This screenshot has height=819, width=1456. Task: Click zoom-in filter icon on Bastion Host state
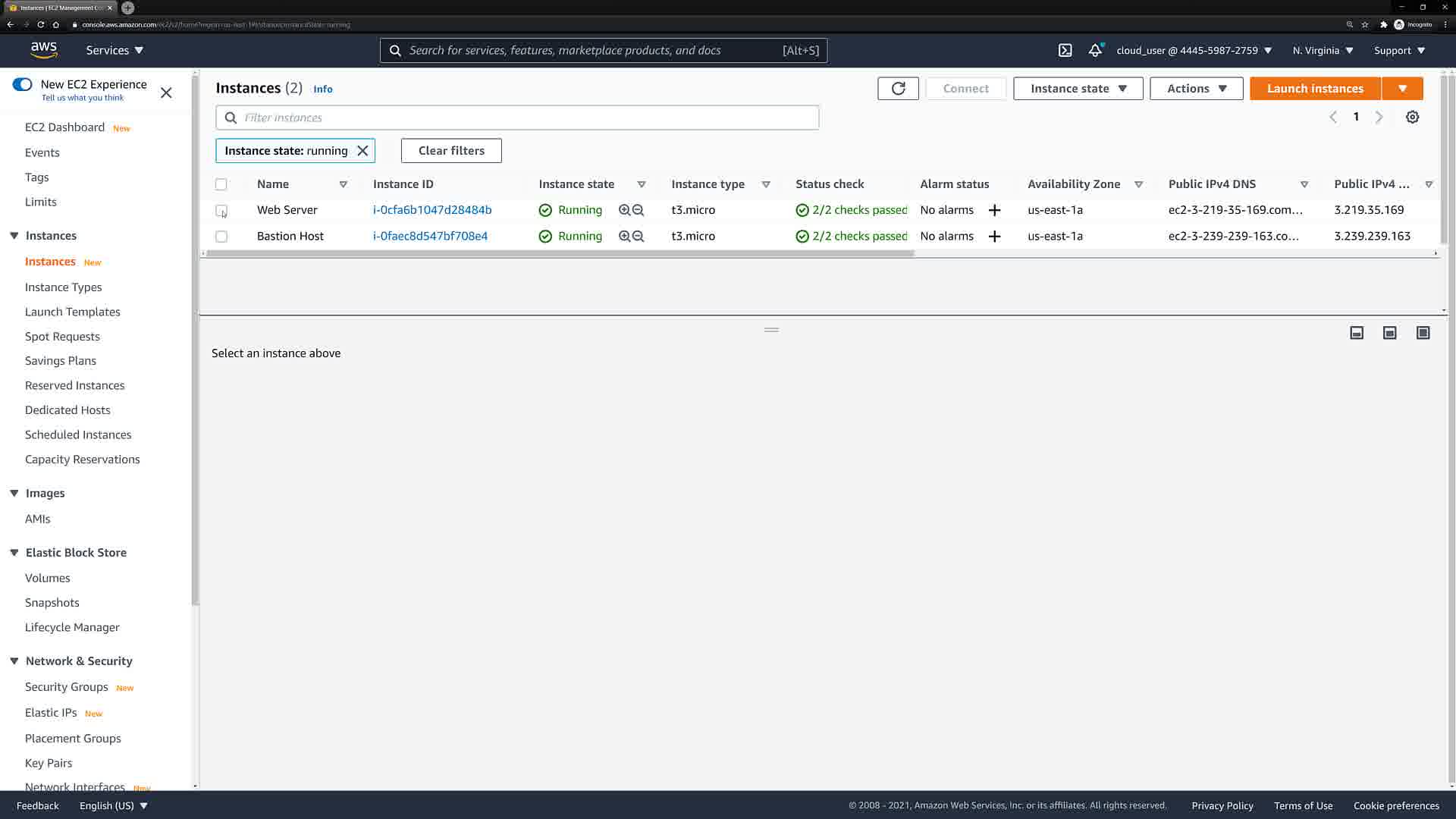pyautogui.click(x=624, y=236)
